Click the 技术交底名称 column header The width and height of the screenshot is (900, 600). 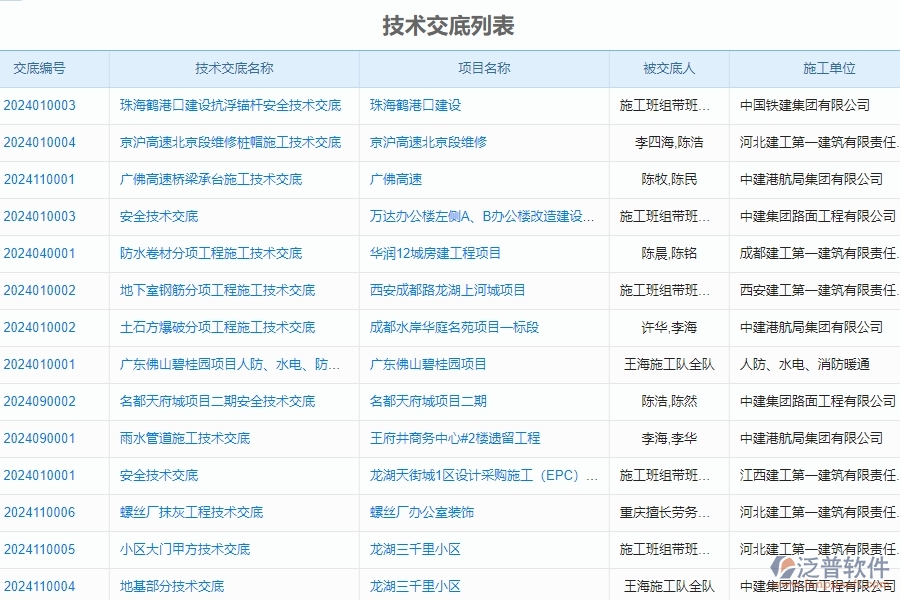(x=232, y=68)
